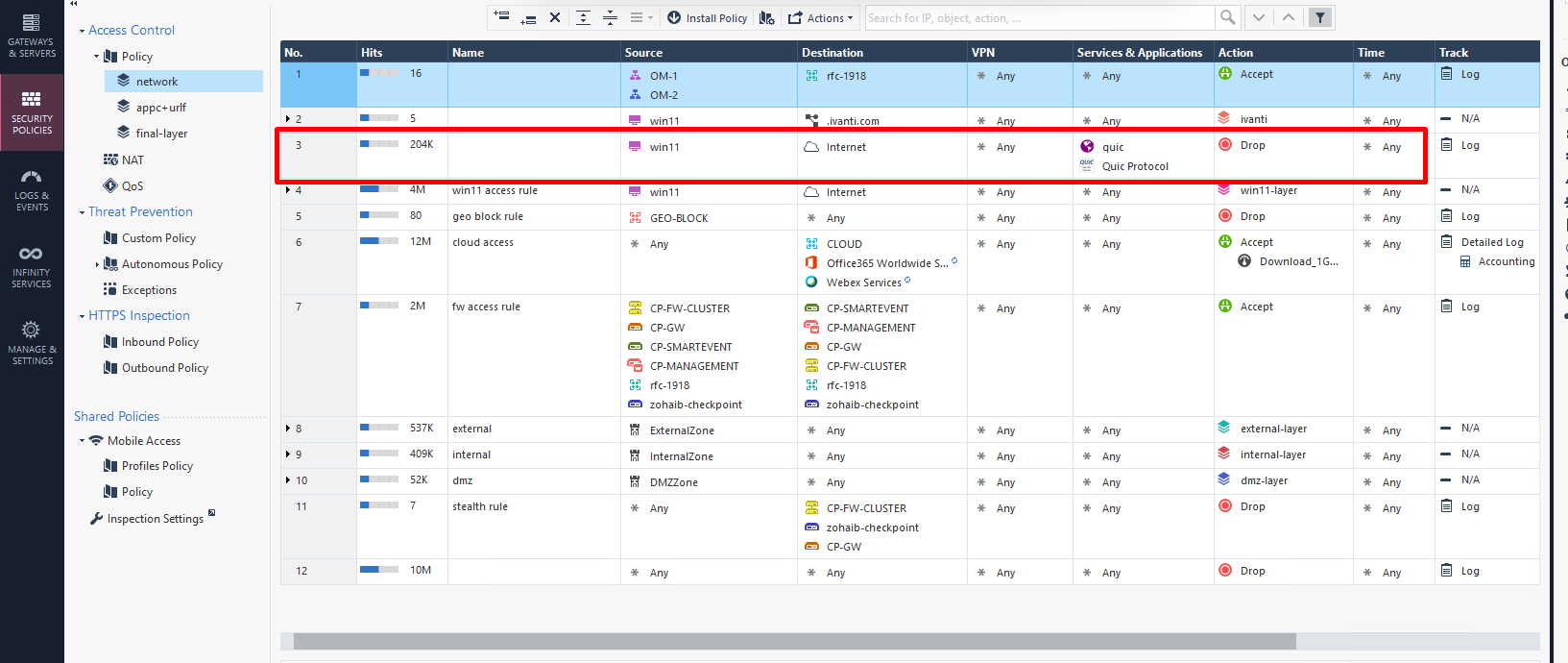Click the Source column header
This screenshot has width=1568, height=663.
click(x=709, y=53)
